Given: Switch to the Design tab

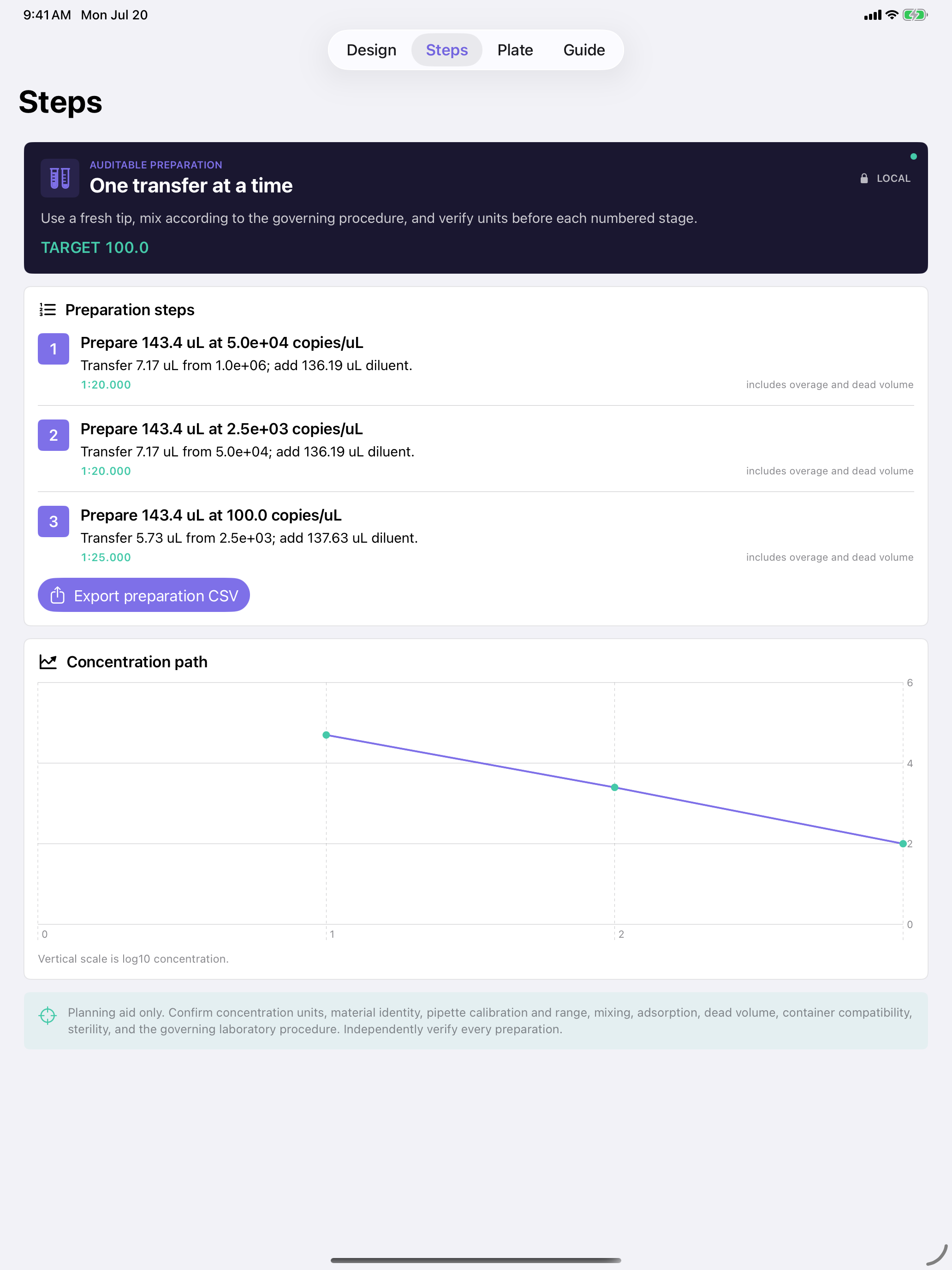Looking at the screenshot, I should tap(371, 50).
